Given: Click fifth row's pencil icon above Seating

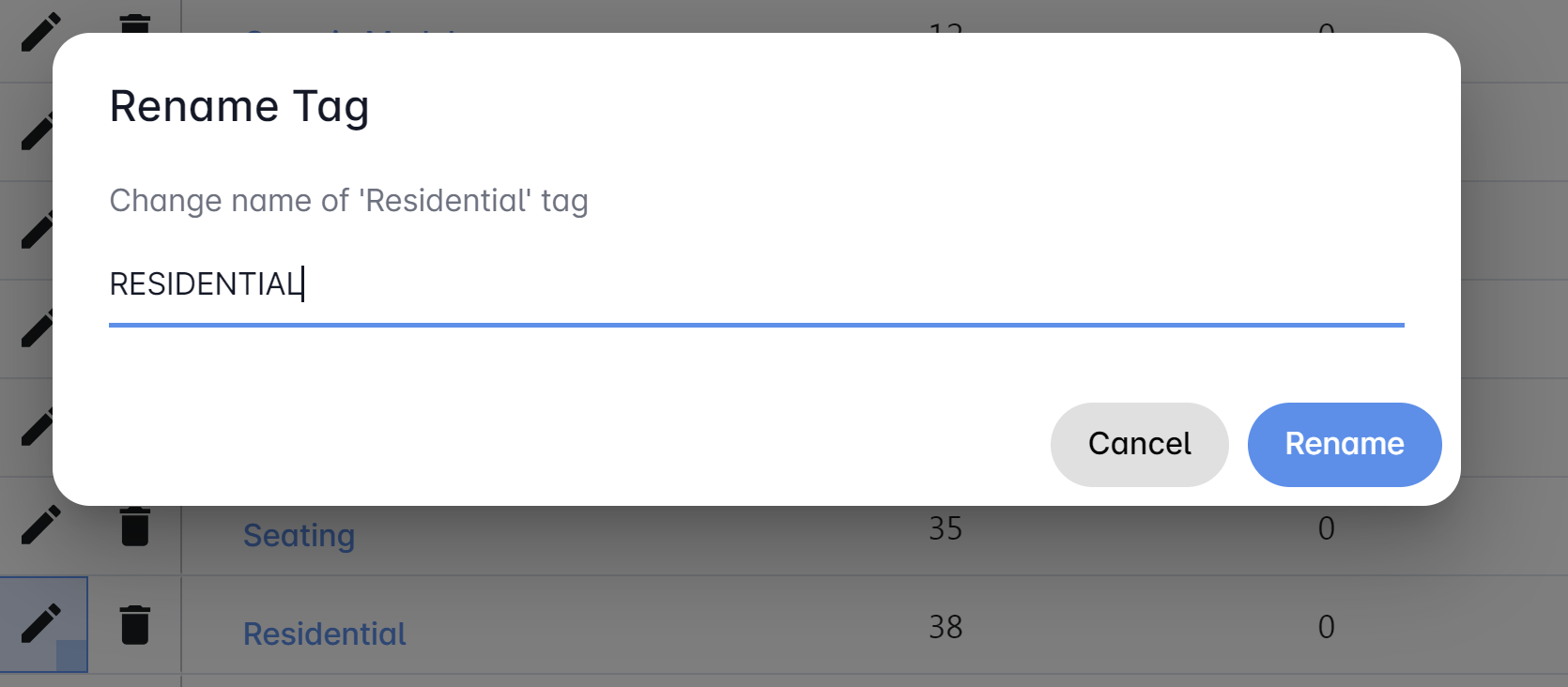Looking at the screenshot, I should pos(34,428).
